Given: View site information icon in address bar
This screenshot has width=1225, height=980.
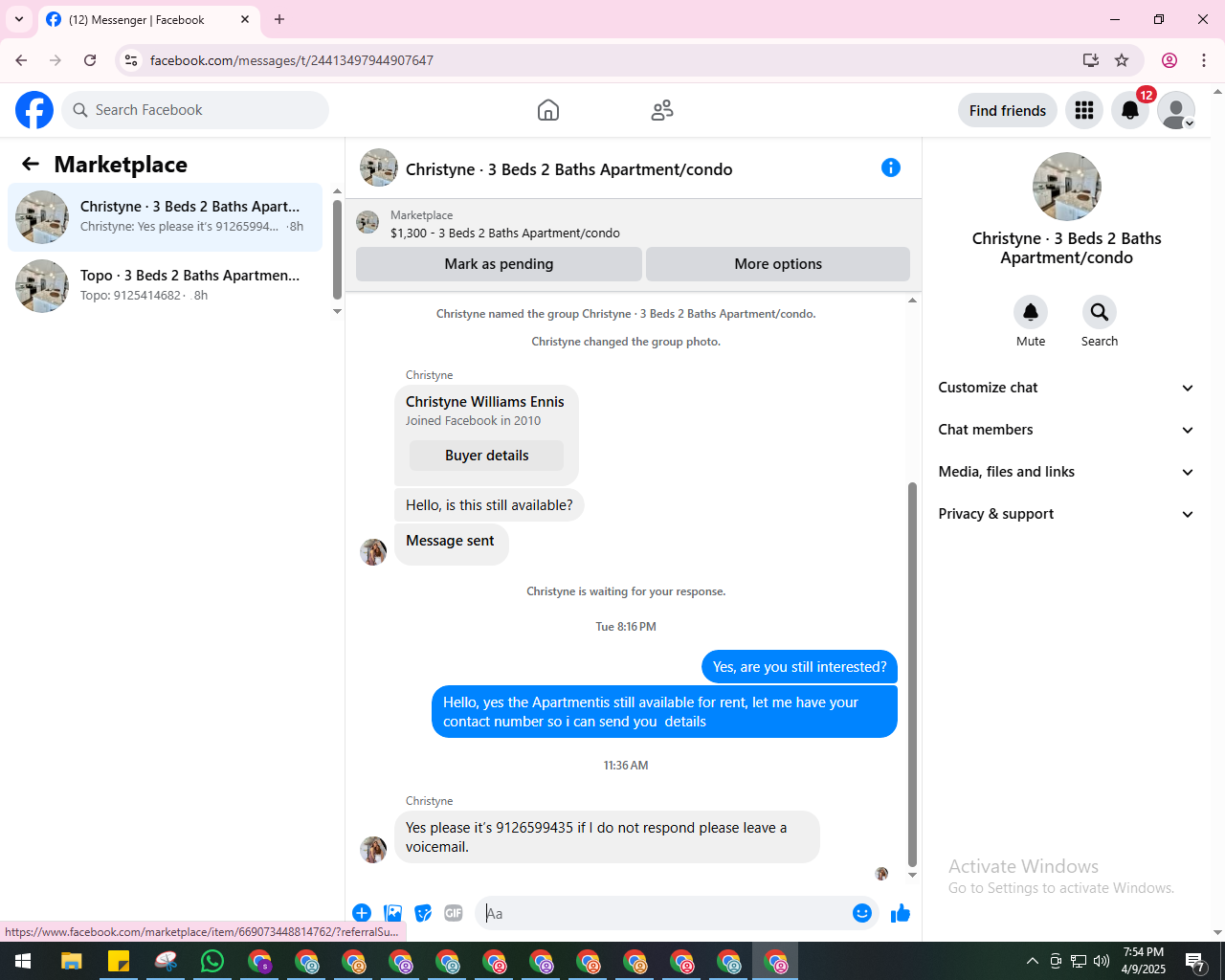Looking at the screenshot, I should coord(131,60).
